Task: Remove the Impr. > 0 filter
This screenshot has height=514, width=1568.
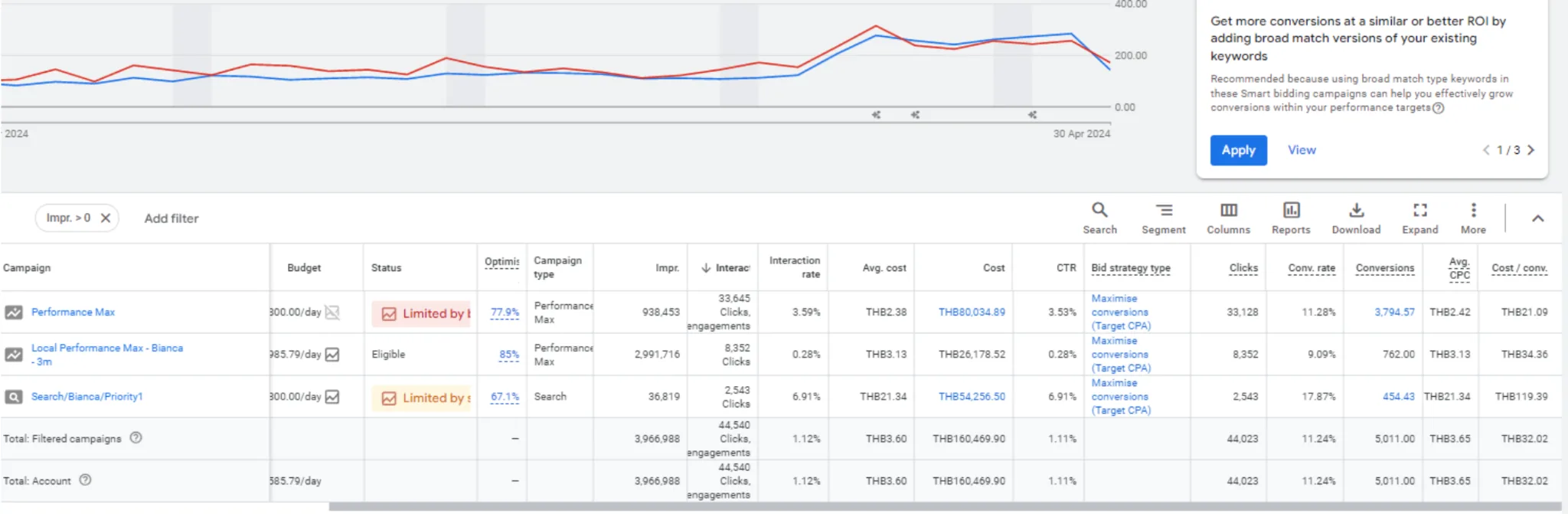Action: click(x=106, y=218)
